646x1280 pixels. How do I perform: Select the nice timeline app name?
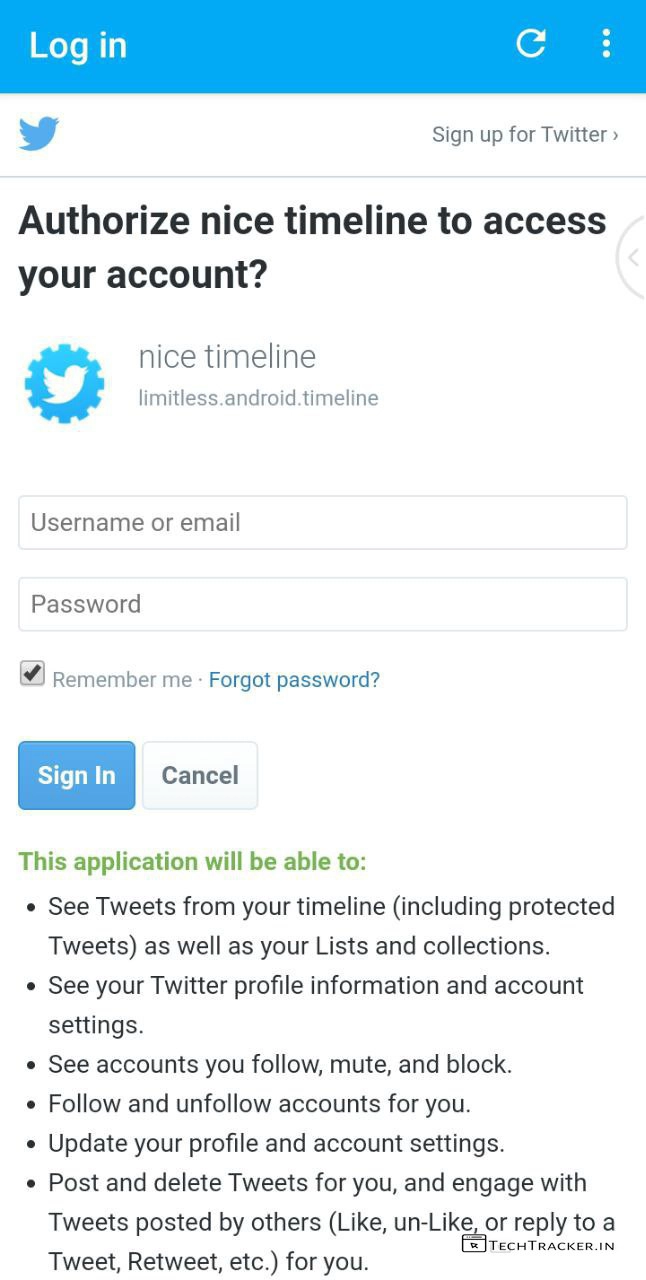coord(227,357)
